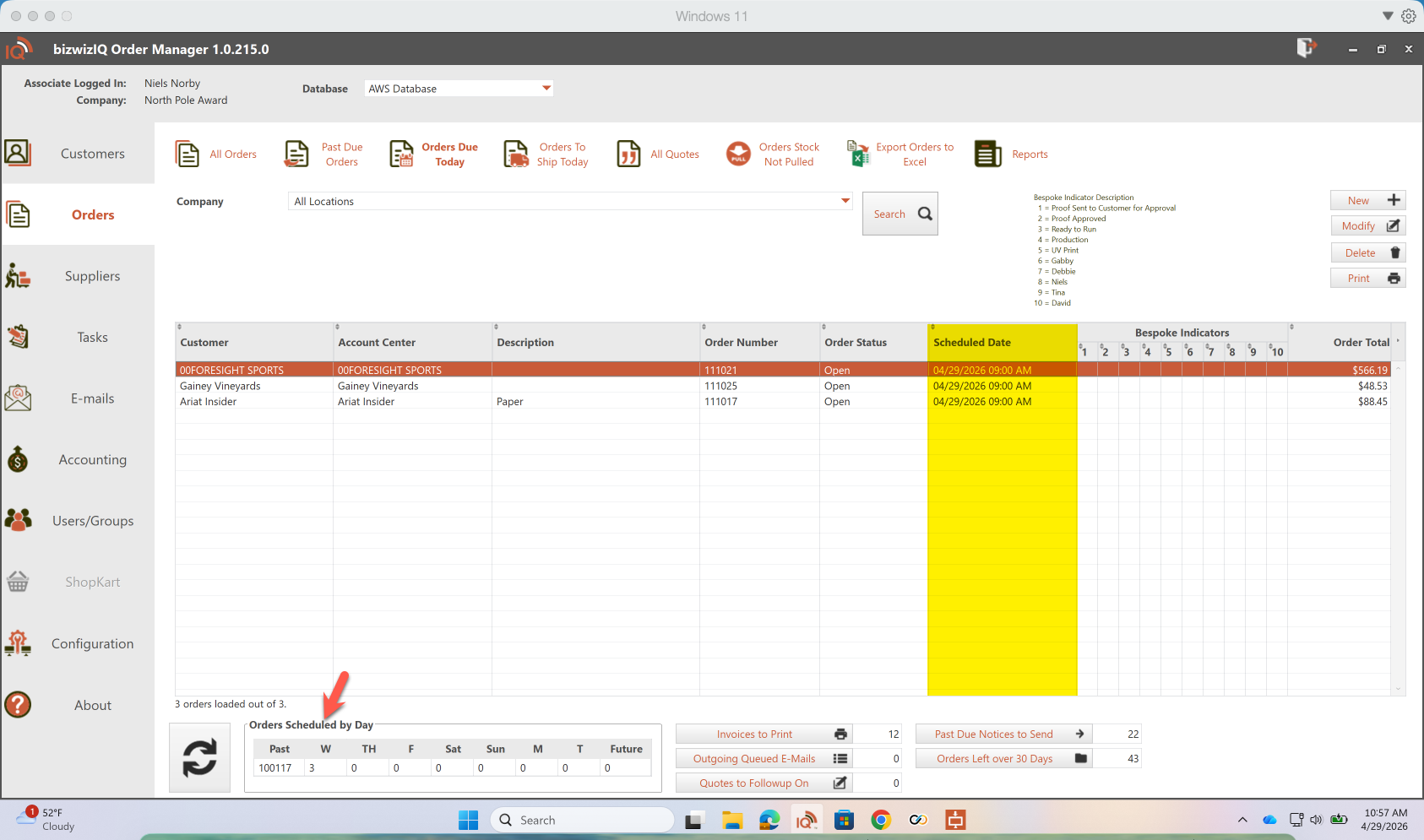This screenshot has width=1424, height=840.
Task: Click Invoices to Print button
Action: [x=764, y=734]
